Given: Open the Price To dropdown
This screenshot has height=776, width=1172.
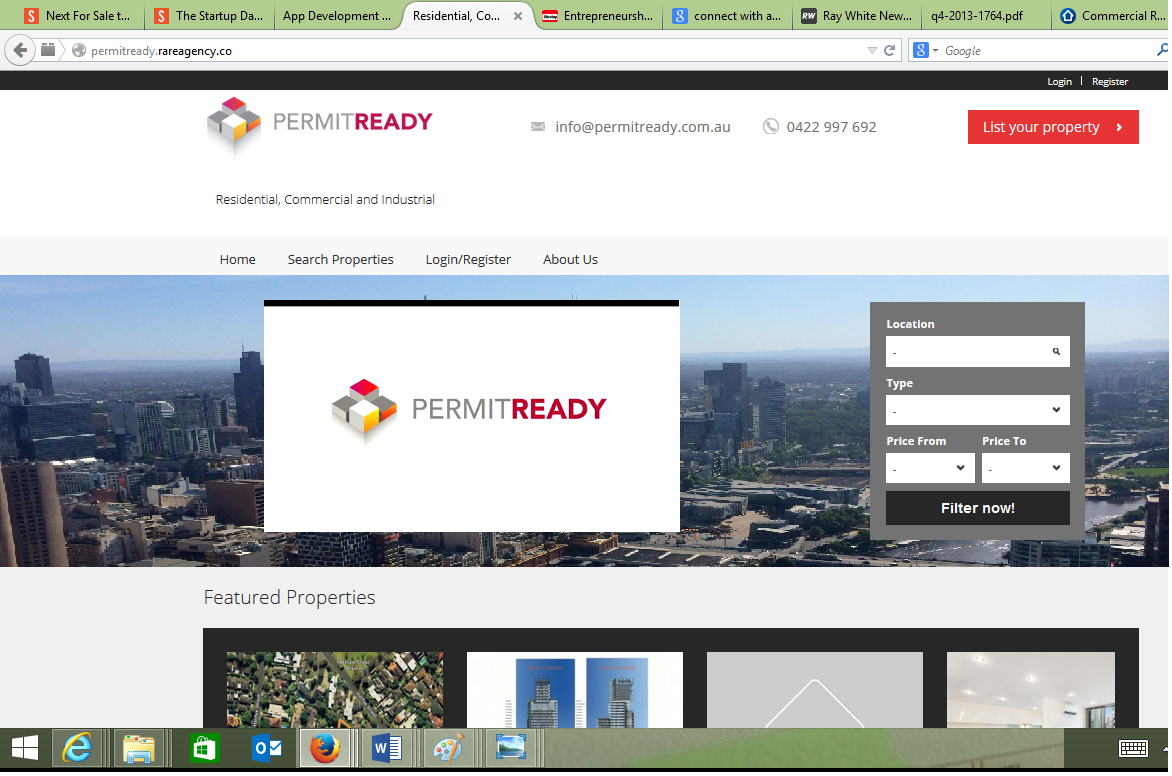Looking at the screenshot, I should pos(1025,468).
